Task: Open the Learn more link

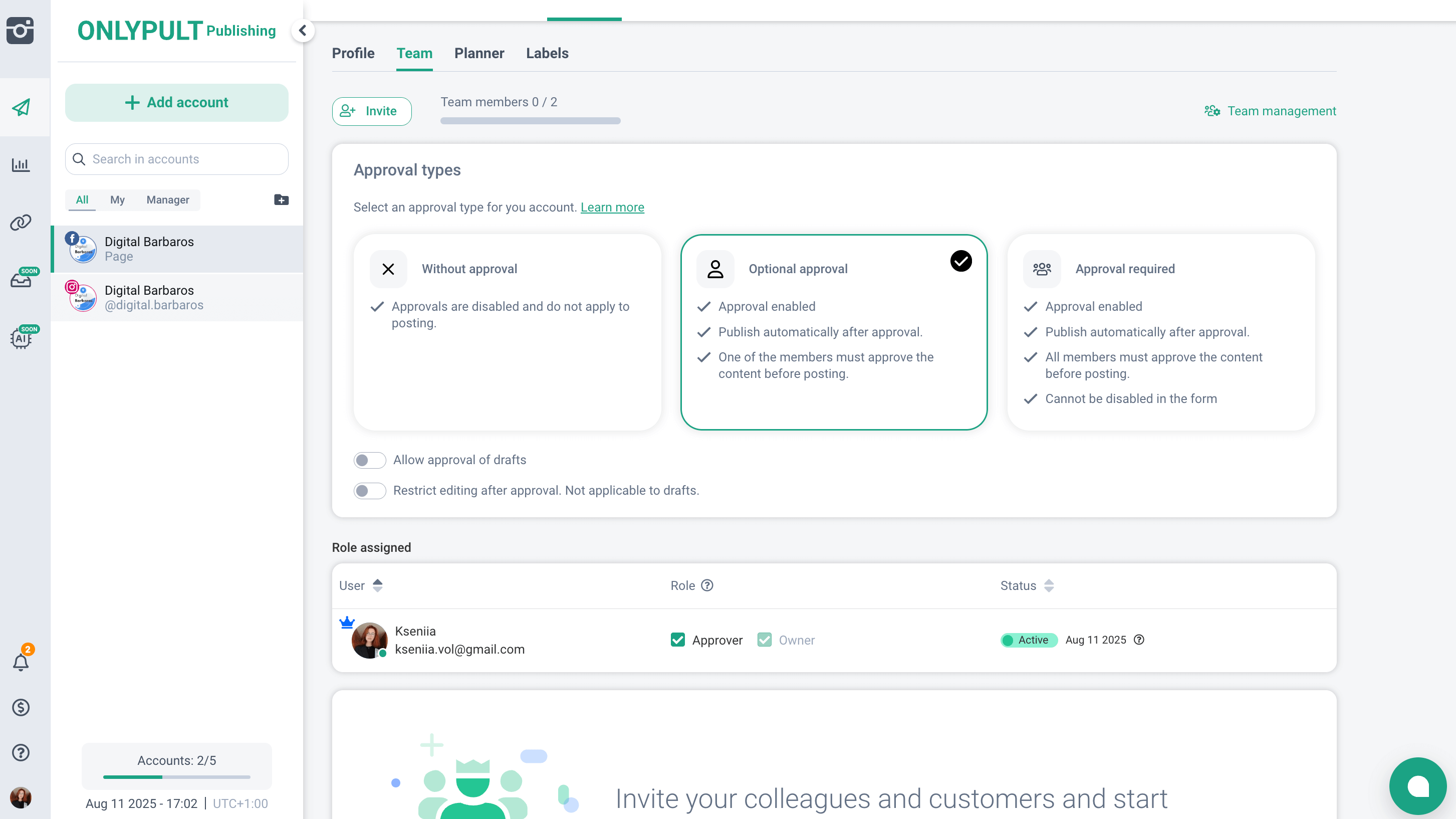Action: pos(612,207)
